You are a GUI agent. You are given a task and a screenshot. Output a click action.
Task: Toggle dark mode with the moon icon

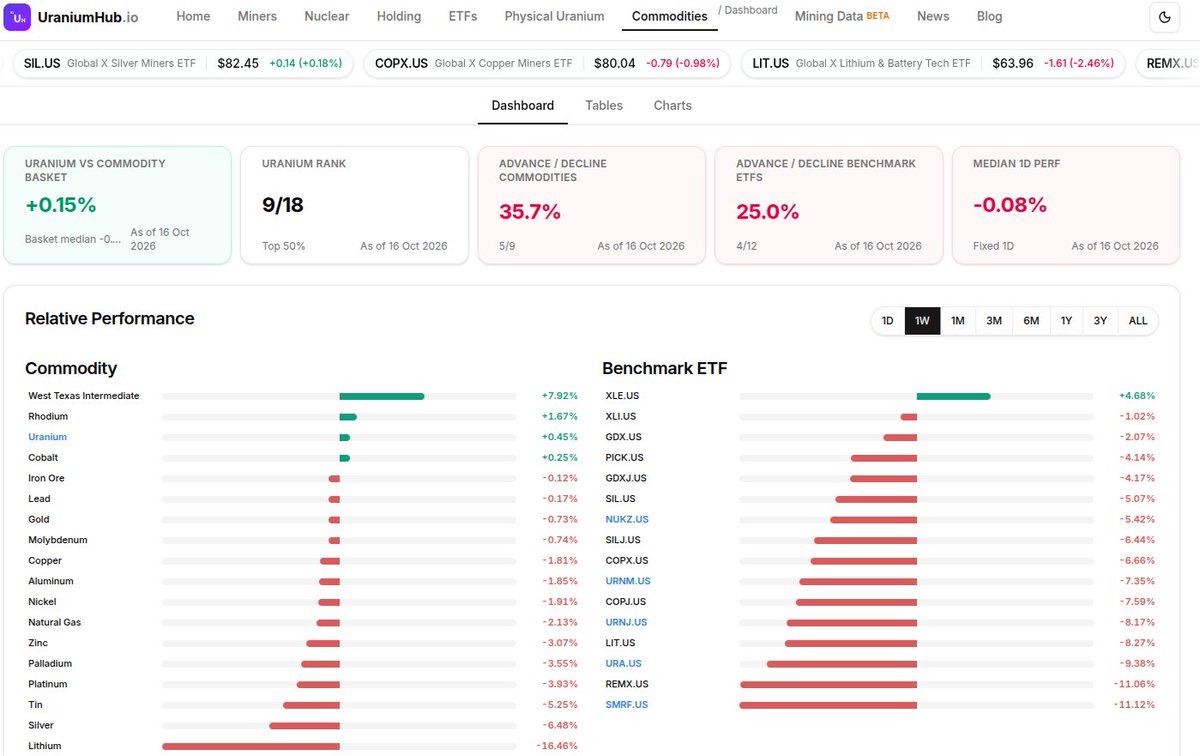click(1164, 16)
